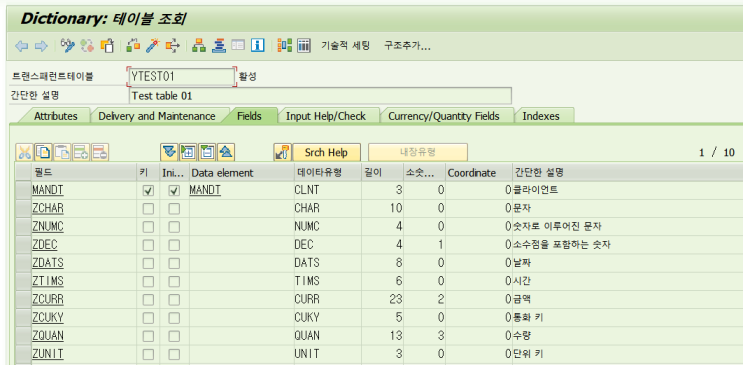Click the Graphic relationship icon
The width and height of the screenshot is (743, 365).
[284, 46]
